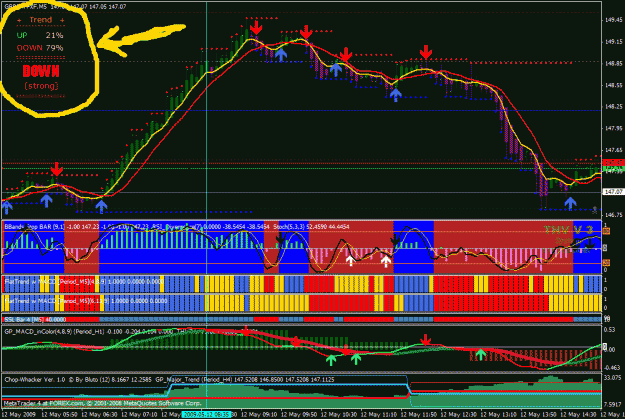Click the 149.15 price level on the axis

tap(613, 41)
